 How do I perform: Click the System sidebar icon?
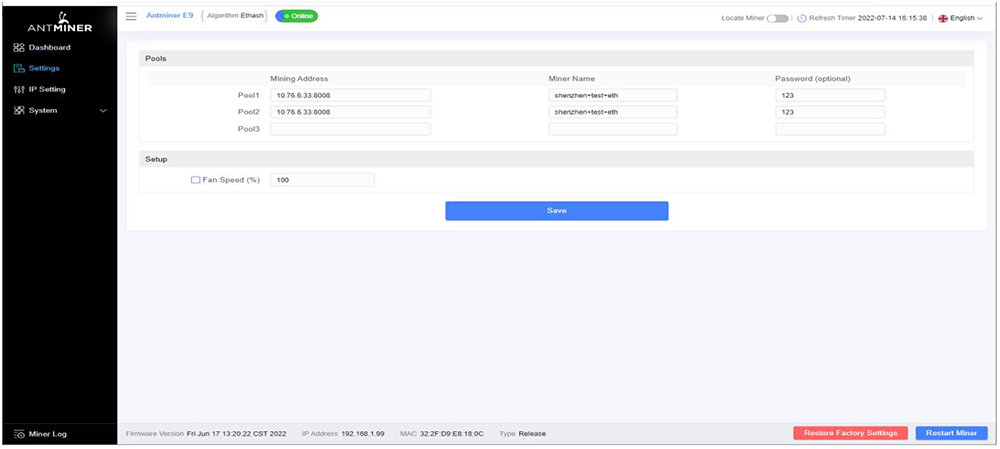pos(19,111)
